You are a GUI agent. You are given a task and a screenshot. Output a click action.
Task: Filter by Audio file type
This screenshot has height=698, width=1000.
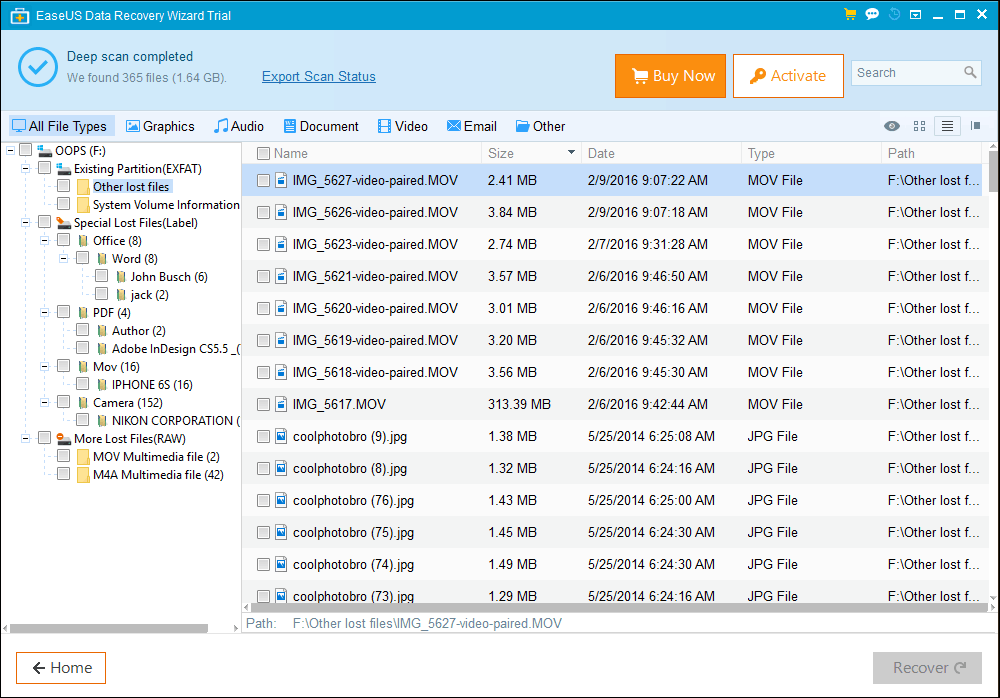239,126
